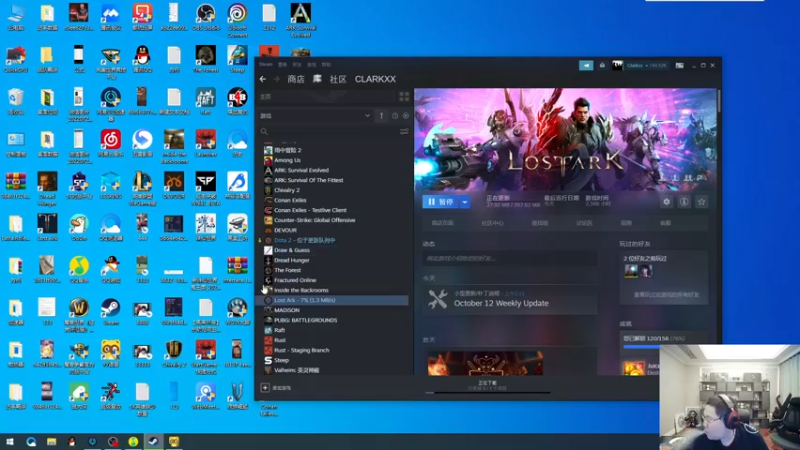Open Lost Ark manage settings gear
Viewport: 800px width, 450px height.
tap(666, 202)
